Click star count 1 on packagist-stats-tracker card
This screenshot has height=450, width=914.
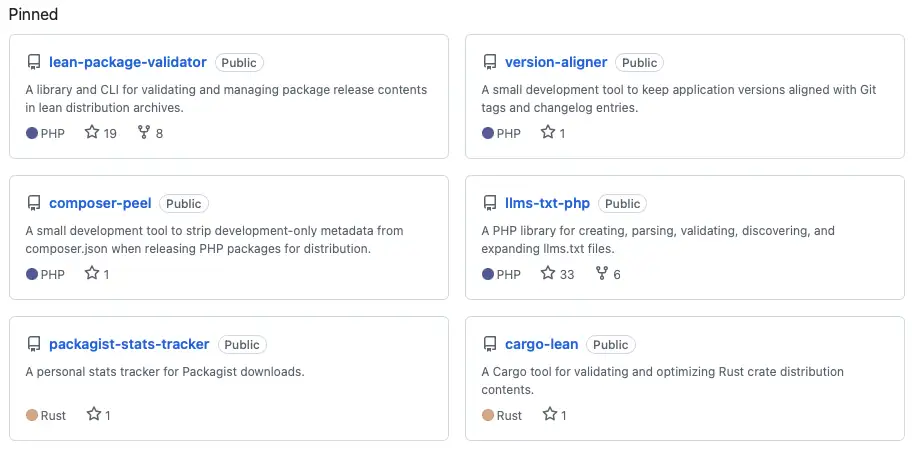click(x=108, y=415)
